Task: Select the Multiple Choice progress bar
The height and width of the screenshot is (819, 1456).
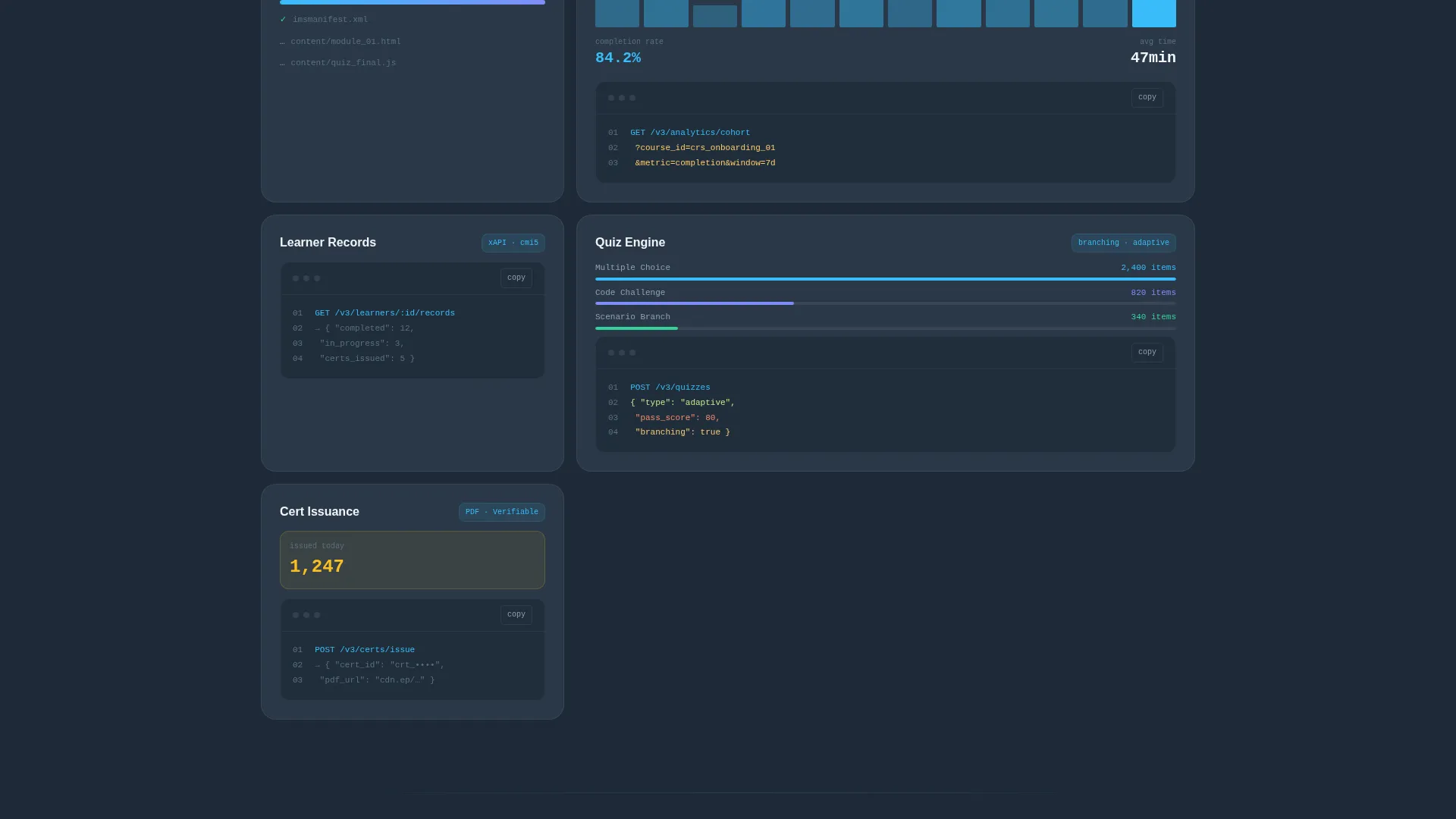Action: click(885, 279)
